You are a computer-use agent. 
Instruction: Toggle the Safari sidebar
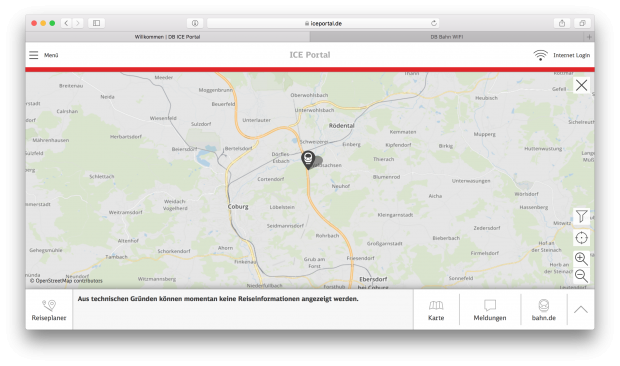click(x=96, y=23)
